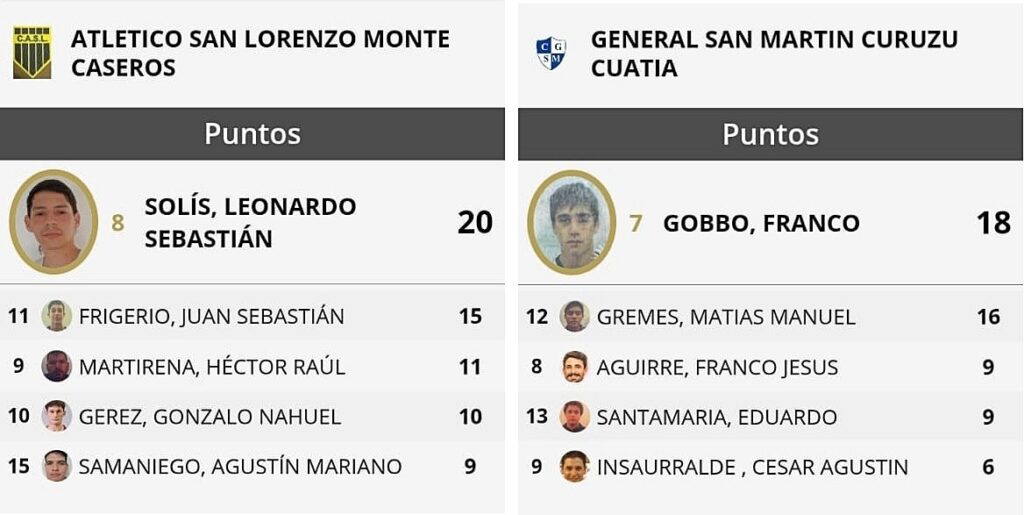Open the General San Martin Curuzu Cuatia team name
This screenshot has height=515, width=1024.
pos(774,53)
